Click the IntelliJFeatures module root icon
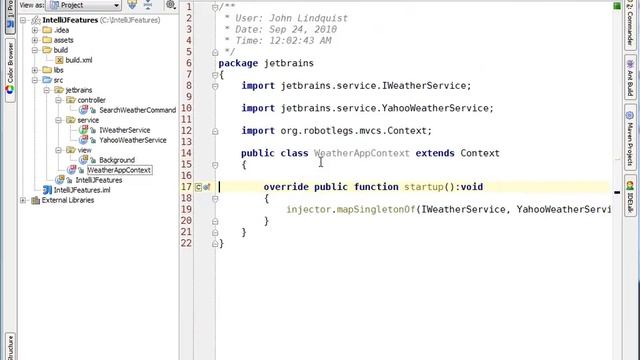 tap(36, 20)
